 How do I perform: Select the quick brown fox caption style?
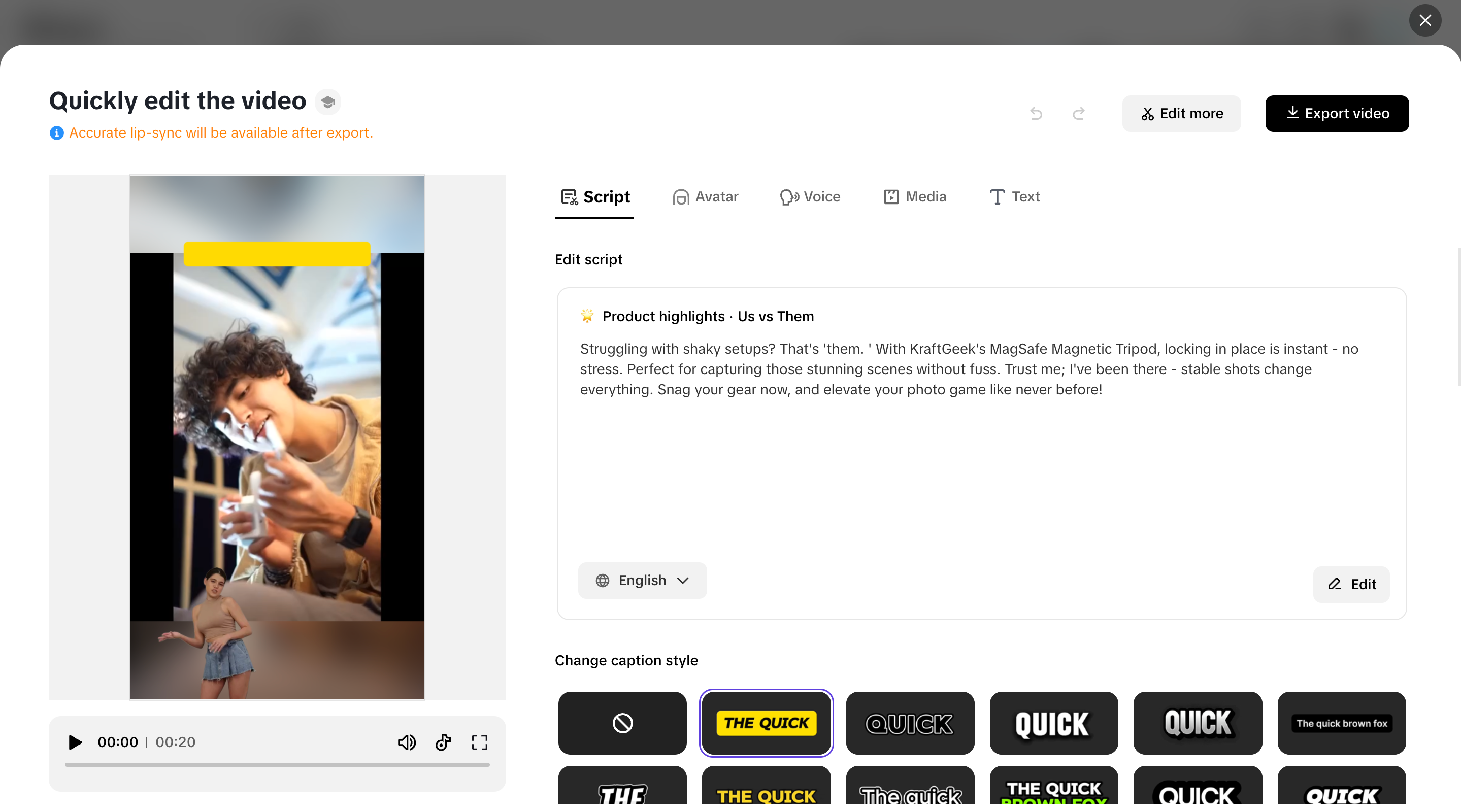[1341, 723]
